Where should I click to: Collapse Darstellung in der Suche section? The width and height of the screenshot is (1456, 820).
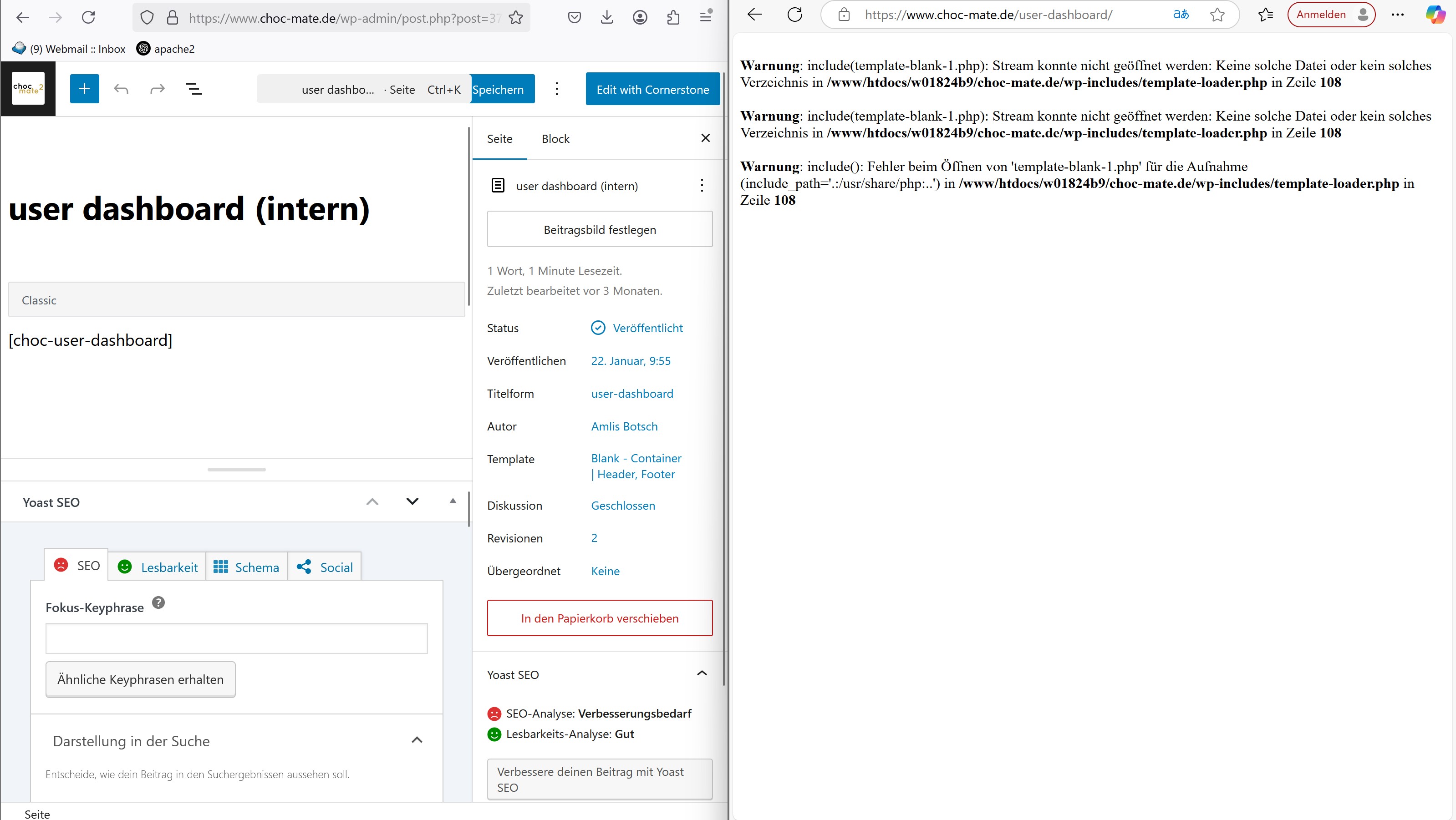click(417, 740)
